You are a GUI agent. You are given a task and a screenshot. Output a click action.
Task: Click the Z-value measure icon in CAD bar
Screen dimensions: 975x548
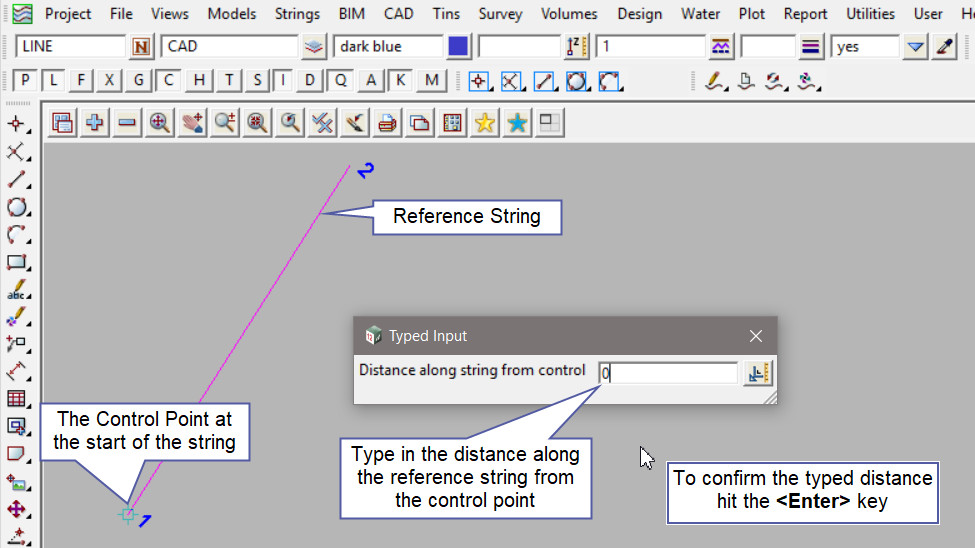point(576,47)
